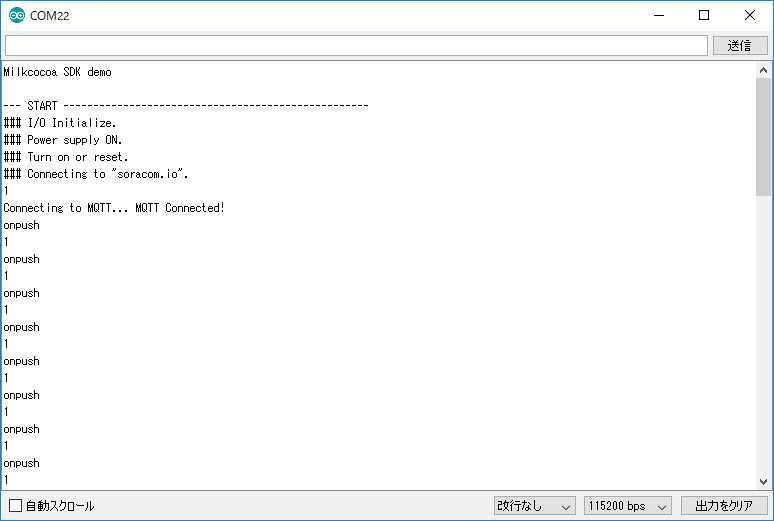Screen dimensions: 774x521
Task: Close the COM22 serial monitor window
Action: pyautogui.click(x=750, y=15)
